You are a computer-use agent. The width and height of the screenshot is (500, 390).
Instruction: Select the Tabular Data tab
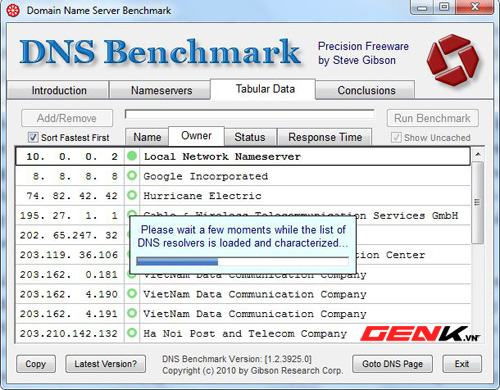pyautogui.click(x=263, y=89)
